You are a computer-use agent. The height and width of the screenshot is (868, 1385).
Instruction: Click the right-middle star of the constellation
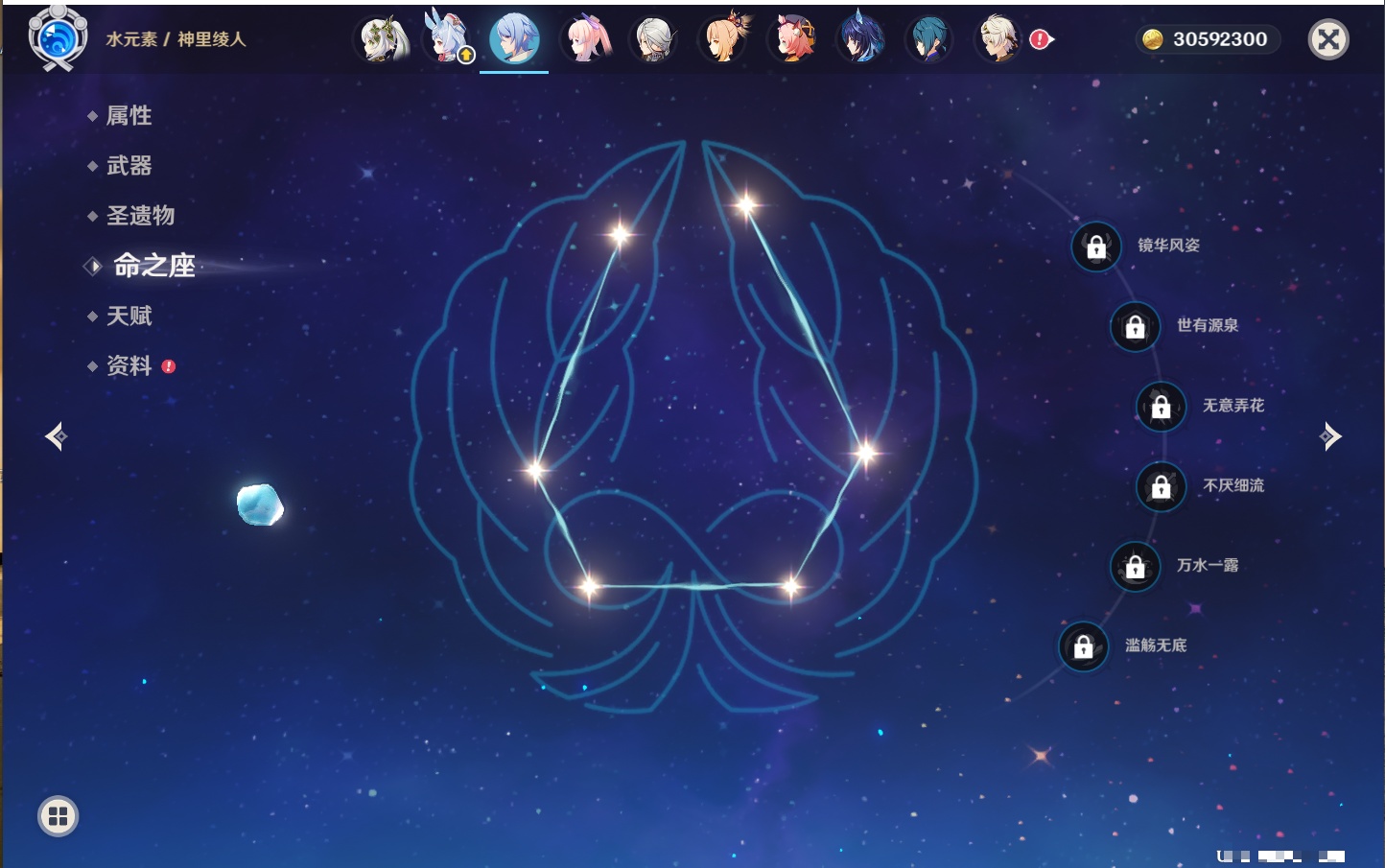pos(865,452)
